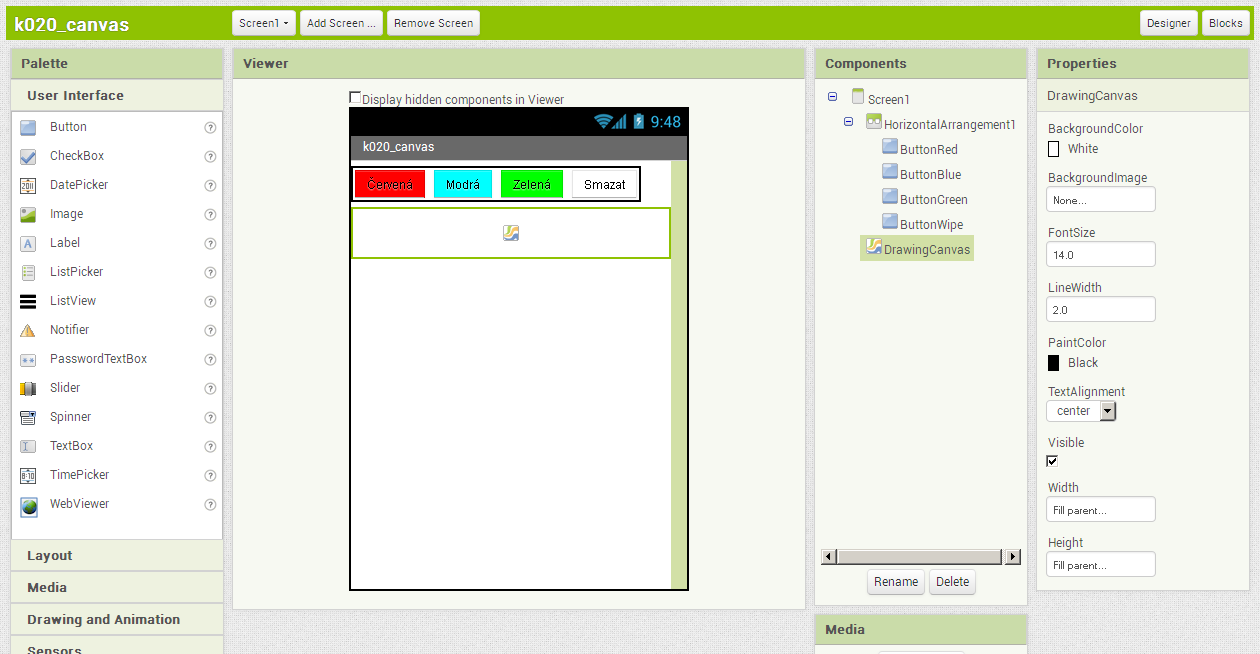Uncheck the Visible property checkbox
Screen dimensions: 1260x654
pos(1052,461)
